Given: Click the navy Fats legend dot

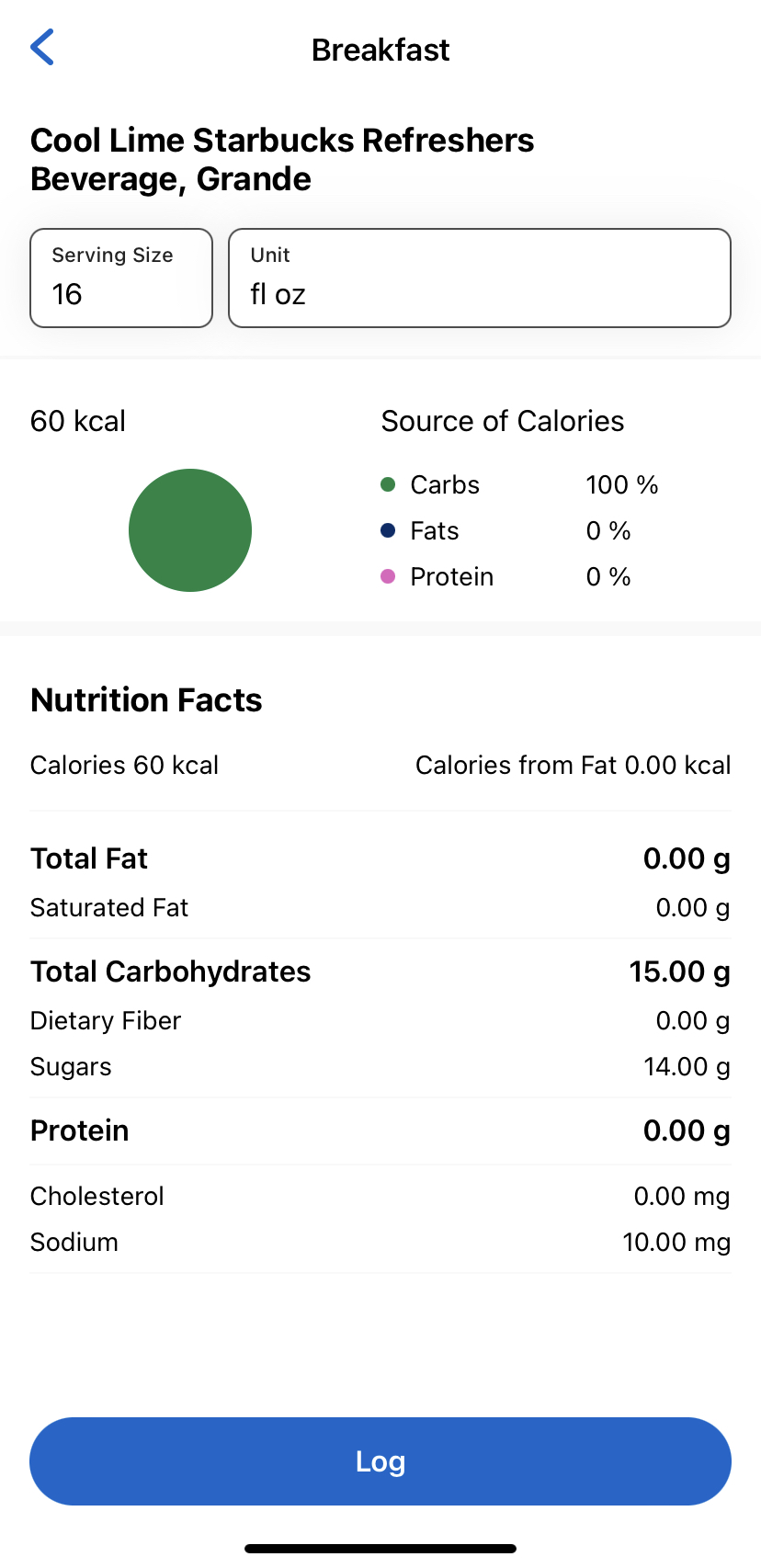Looking at the screenshot, I should [388, 530].
